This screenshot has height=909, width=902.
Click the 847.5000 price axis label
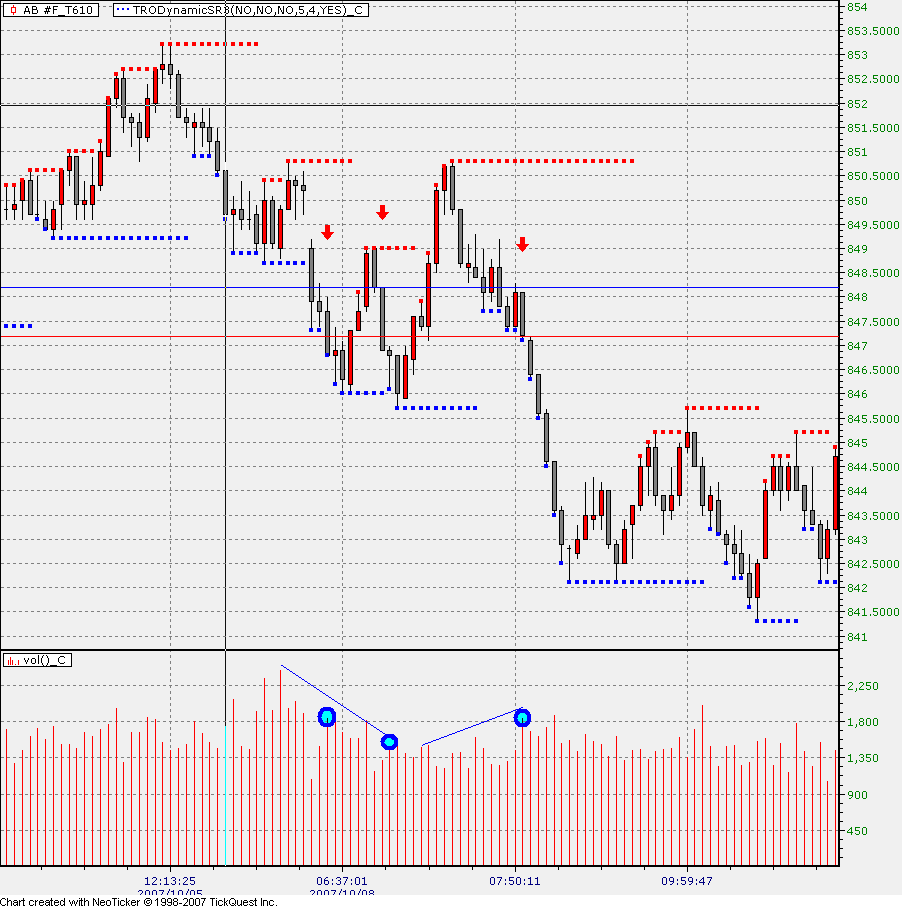point(873,321)
